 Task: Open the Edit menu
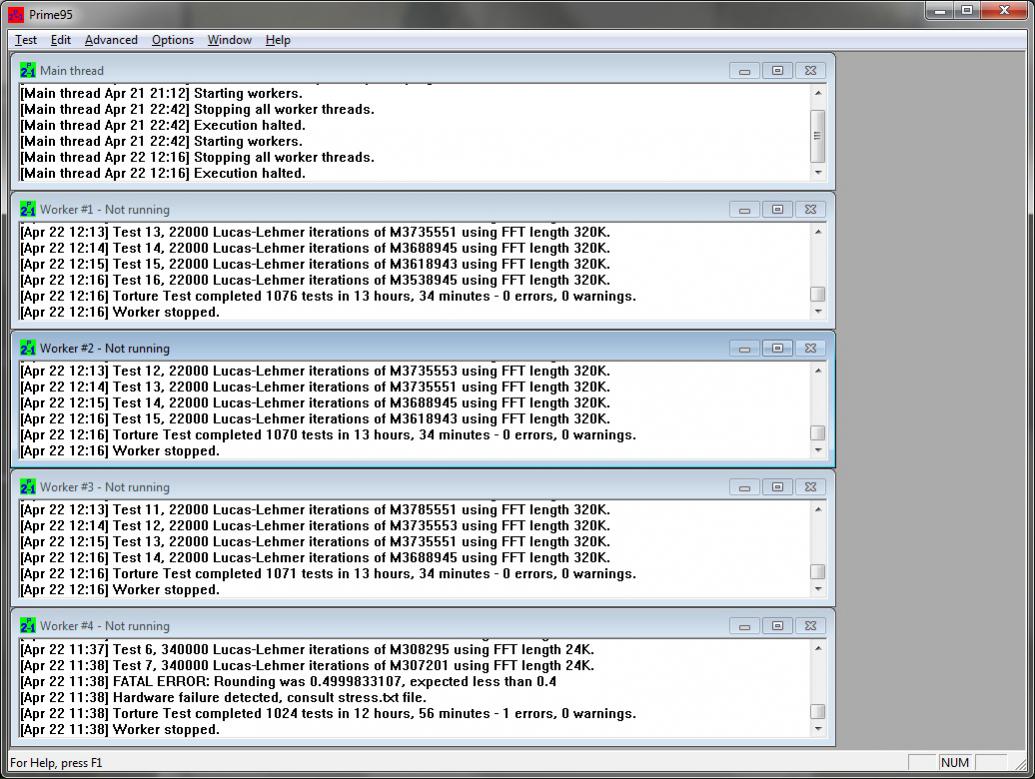[61, 40]
